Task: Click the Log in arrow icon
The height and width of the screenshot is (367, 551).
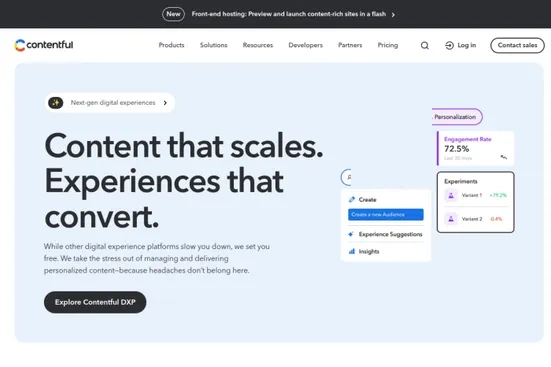Action: pyautogui.click(x=449, y=45)
